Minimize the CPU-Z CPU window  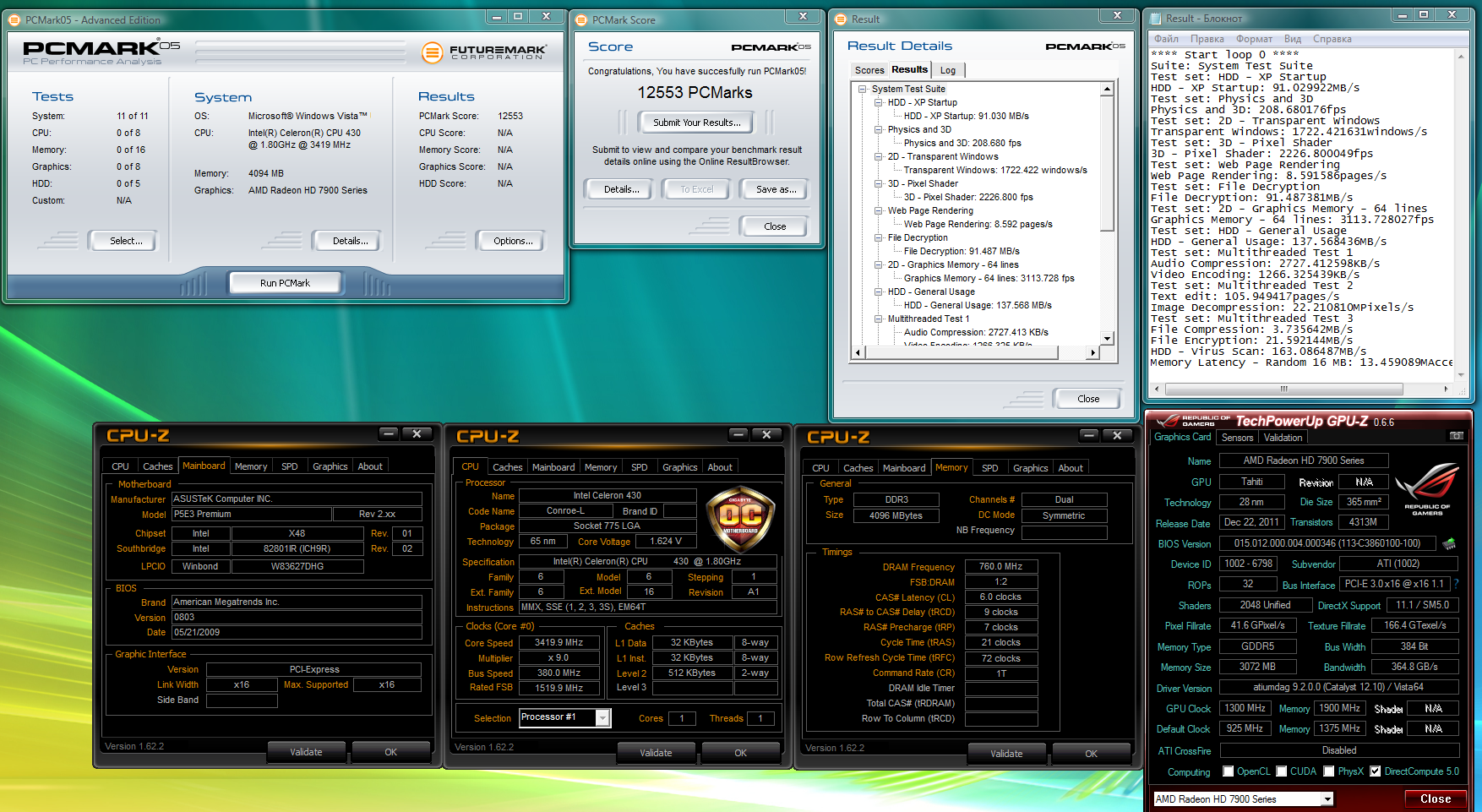tap(738, 434)
